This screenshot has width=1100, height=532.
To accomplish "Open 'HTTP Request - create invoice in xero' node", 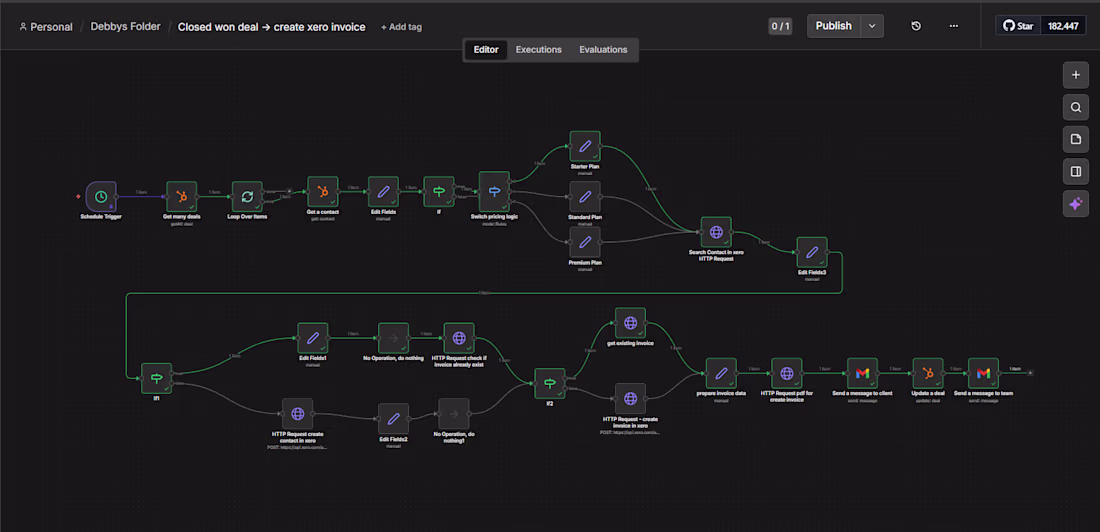I will 630,399.
